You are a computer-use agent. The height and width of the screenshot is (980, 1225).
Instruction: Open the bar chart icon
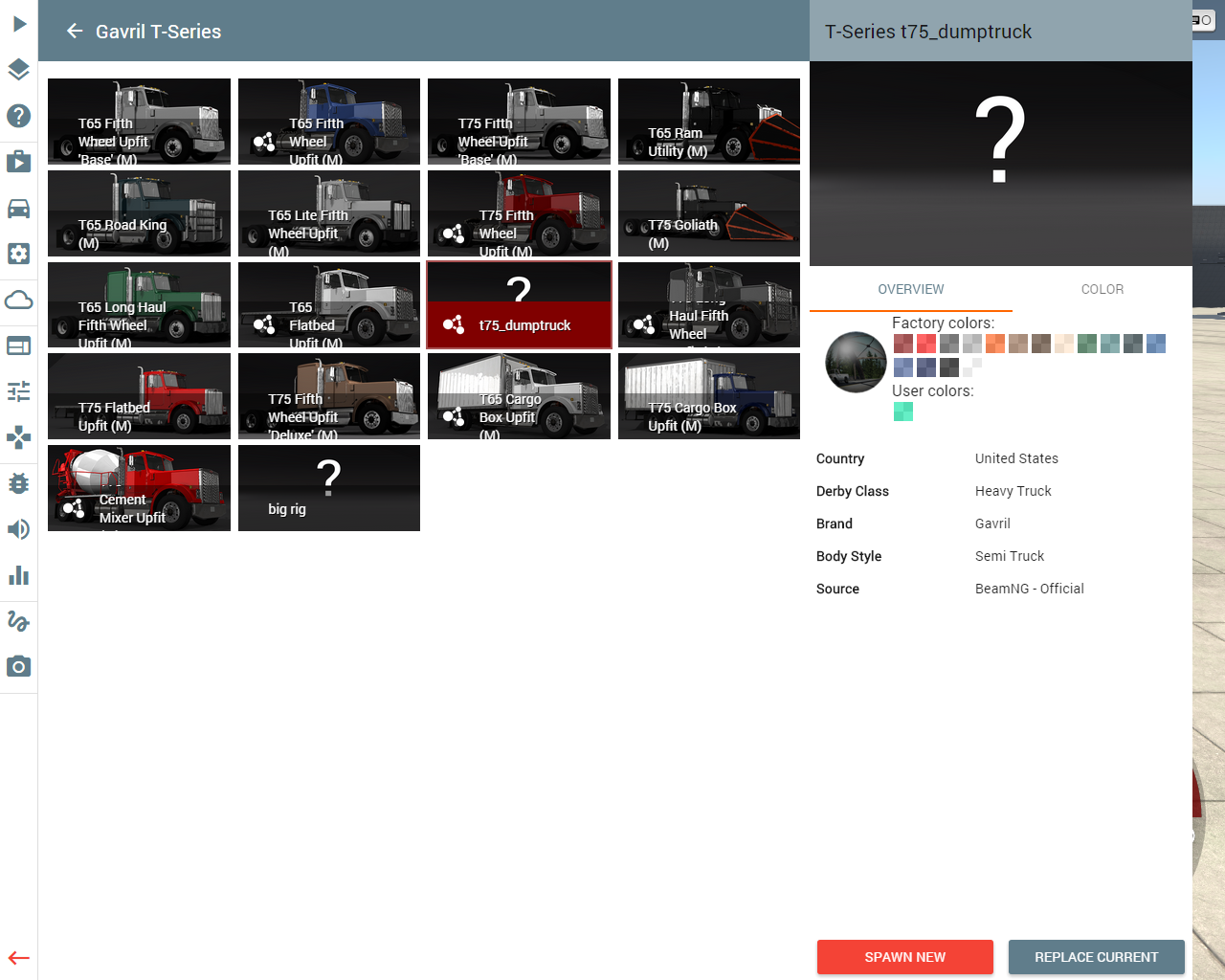[x=19, y=575]
